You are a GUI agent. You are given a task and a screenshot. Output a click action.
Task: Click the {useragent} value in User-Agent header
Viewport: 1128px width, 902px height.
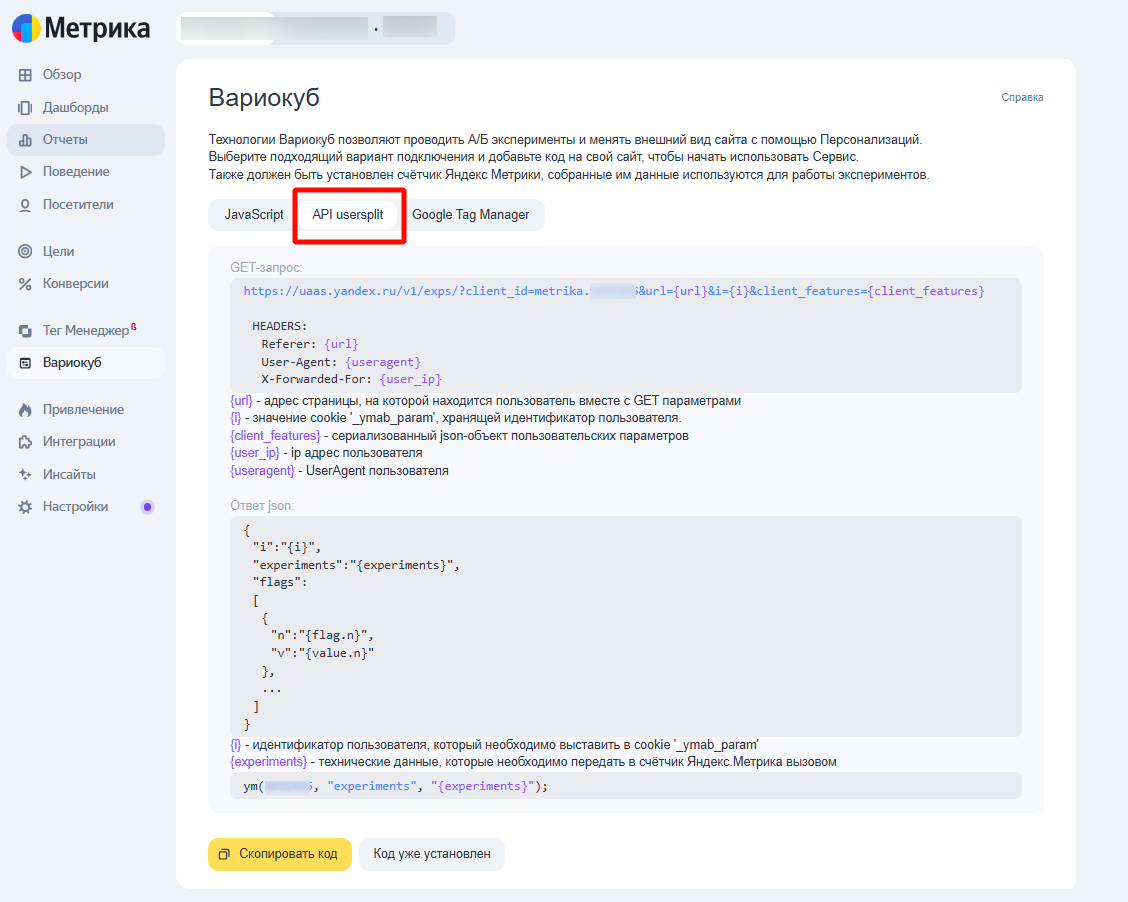click(x=383, y=362)
